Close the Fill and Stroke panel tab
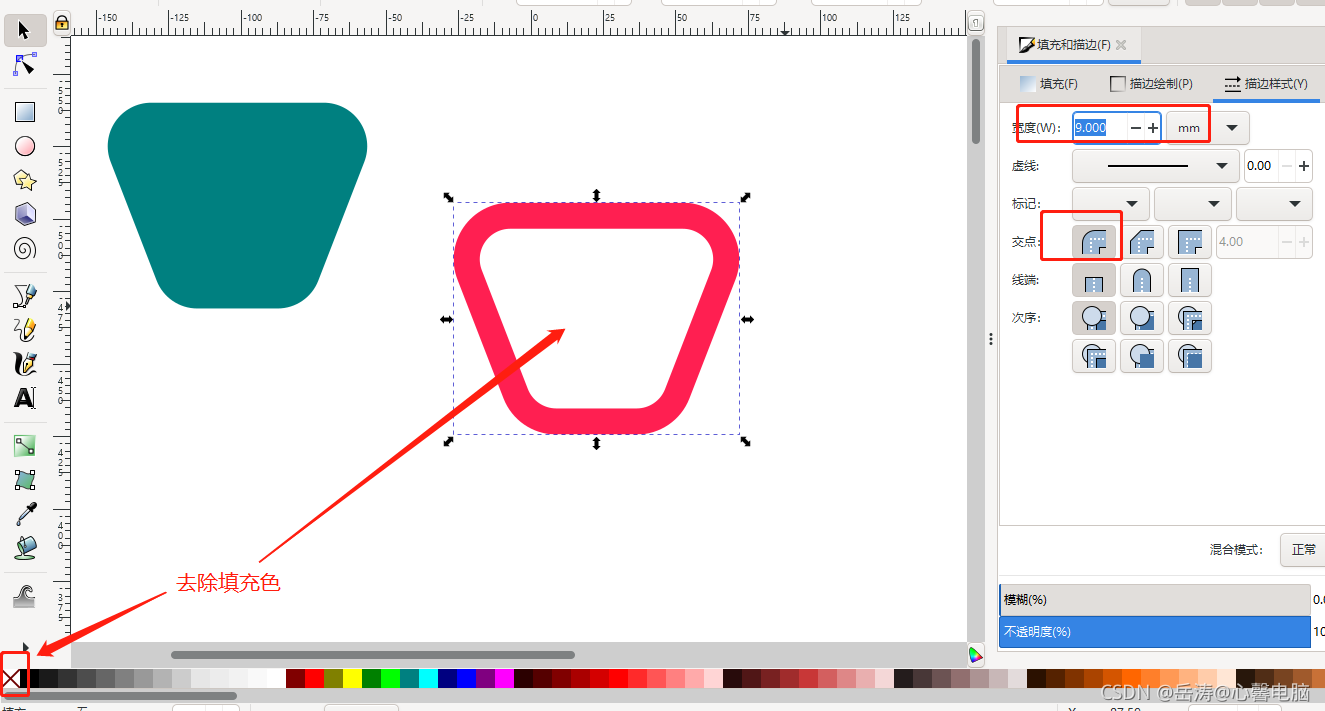 [x=1121, y=45]
